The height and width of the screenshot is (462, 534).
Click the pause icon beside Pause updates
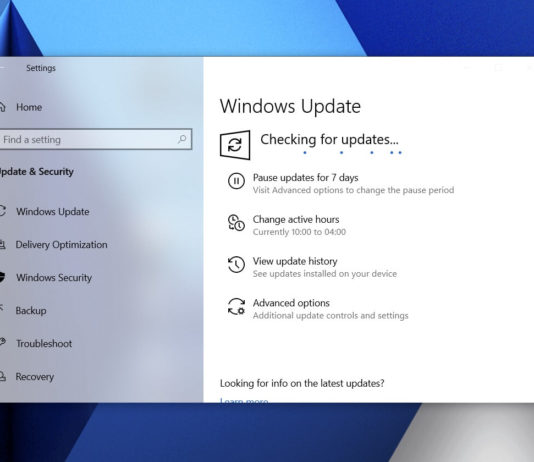[236, 181]
